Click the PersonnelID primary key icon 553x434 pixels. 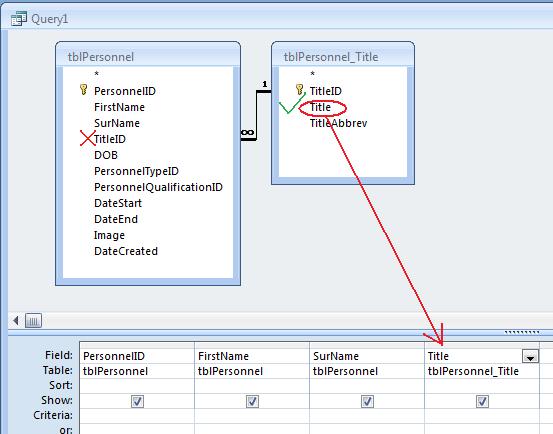[x=84, y=90]
